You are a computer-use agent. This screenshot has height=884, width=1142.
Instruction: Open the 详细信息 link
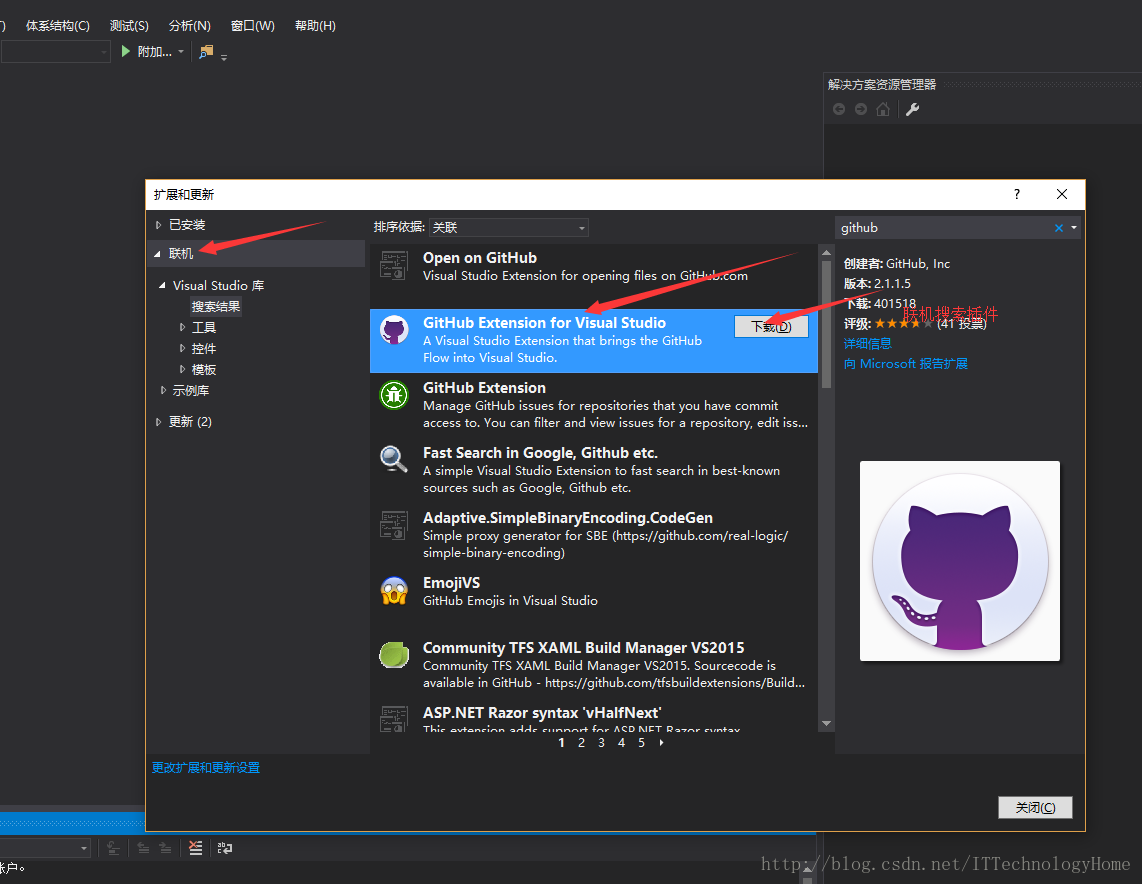pyautogui.click(x=867, y=344)
